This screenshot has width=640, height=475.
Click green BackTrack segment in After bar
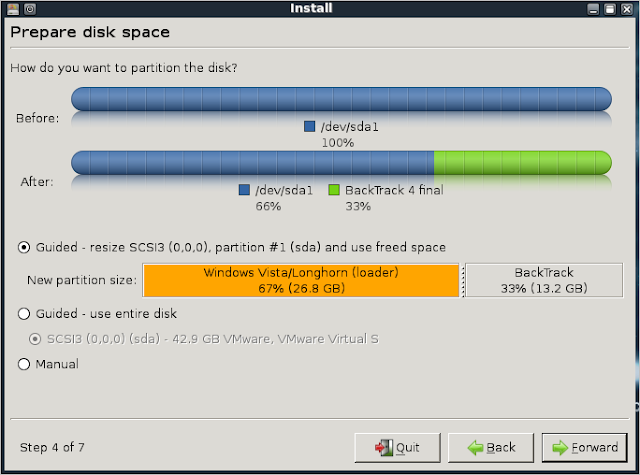(522, 162)
